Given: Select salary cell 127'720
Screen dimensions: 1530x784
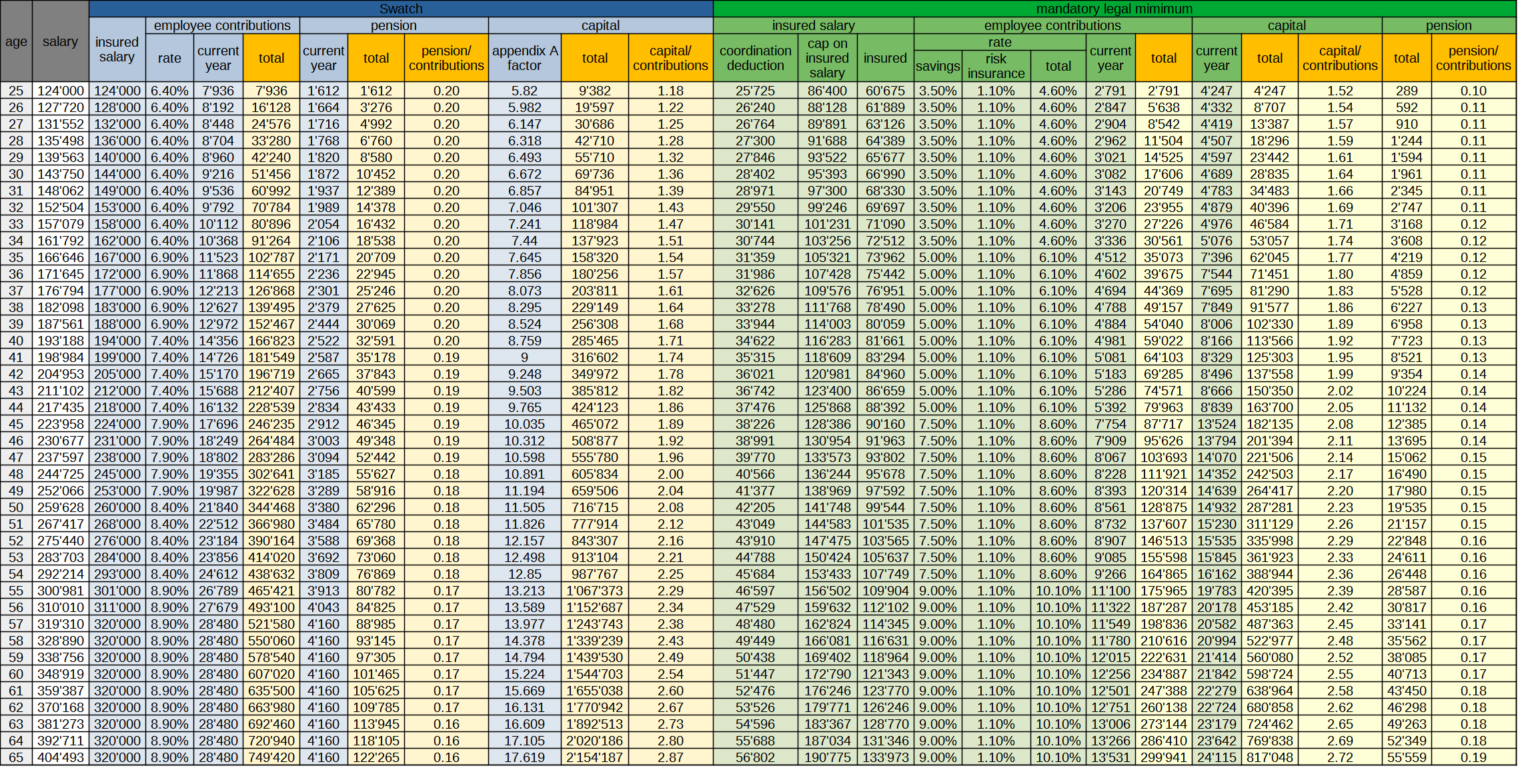Looking at the screenshot, I should coord(61,107).
